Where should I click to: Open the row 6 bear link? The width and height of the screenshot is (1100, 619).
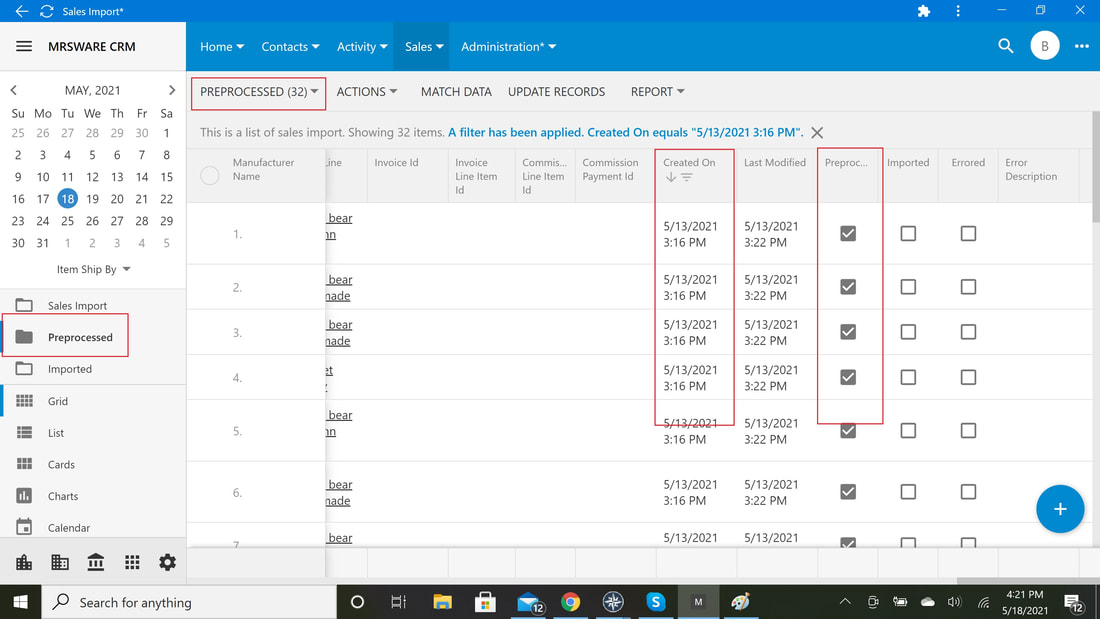coord(340,484)
